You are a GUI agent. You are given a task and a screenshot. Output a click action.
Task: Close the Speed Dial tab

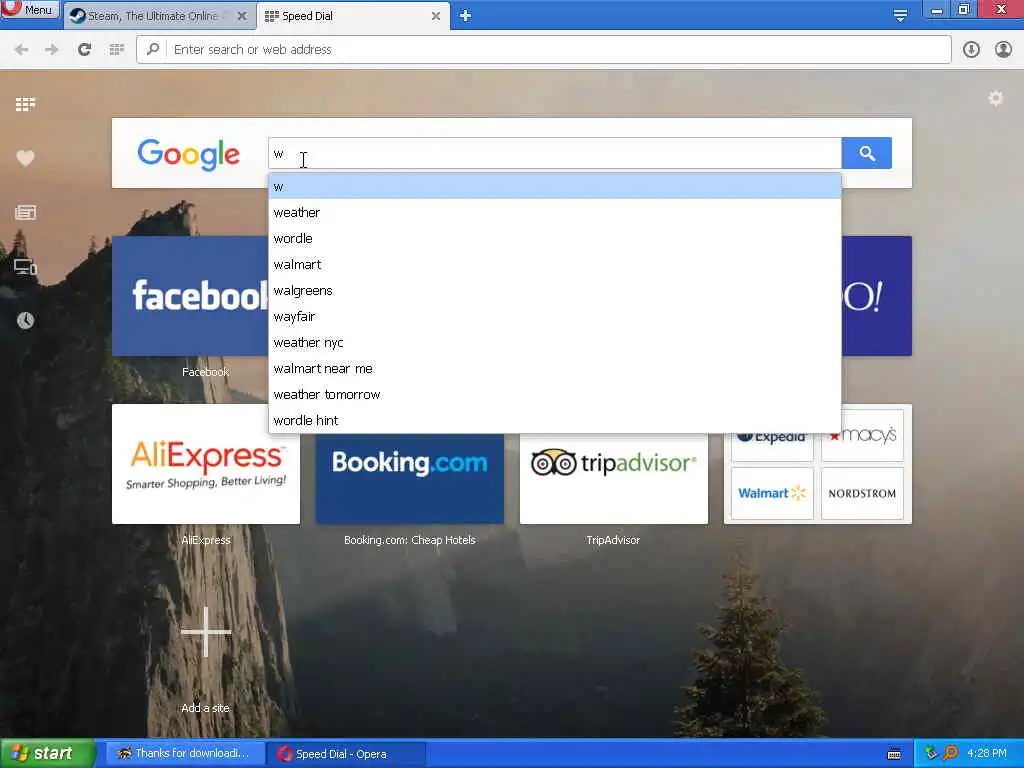(436, 16)
